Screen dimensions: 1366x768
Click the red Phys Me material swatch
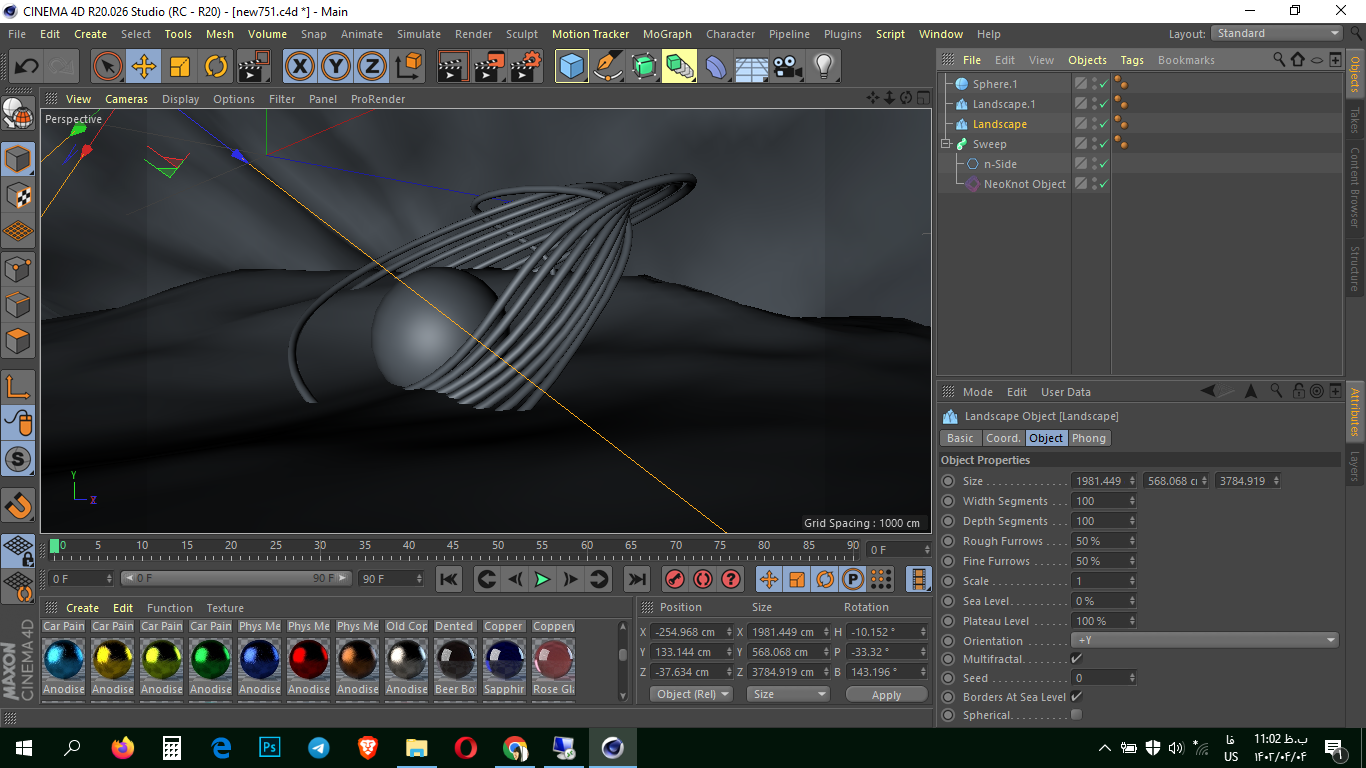tap(308, 659)
